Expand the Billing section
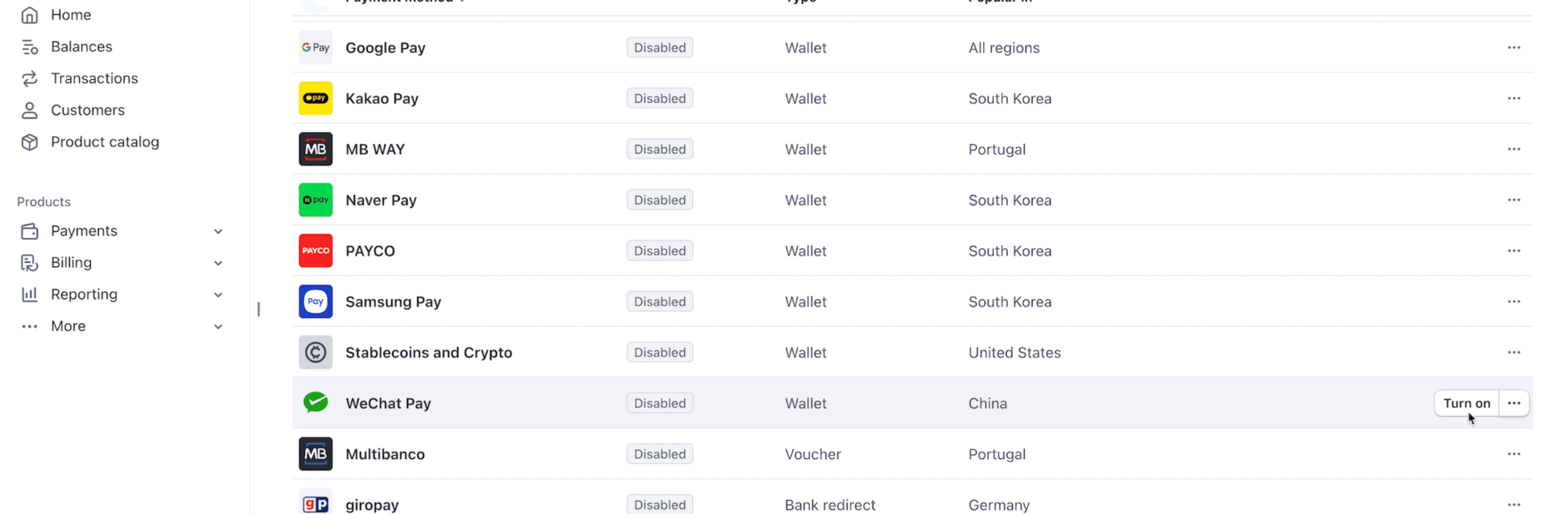 pyautogui.click(x=219, y=263)
